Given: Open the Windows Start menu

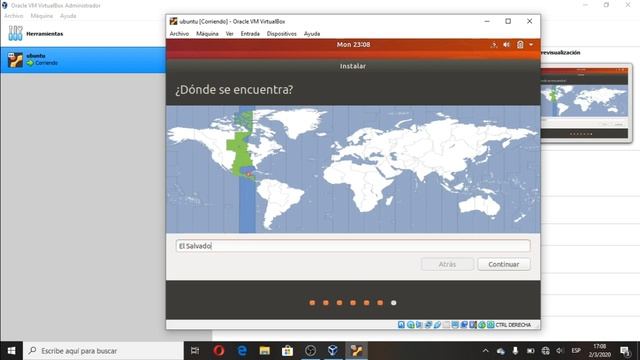Looking at the screenshot, I should [x=11, y=351].
